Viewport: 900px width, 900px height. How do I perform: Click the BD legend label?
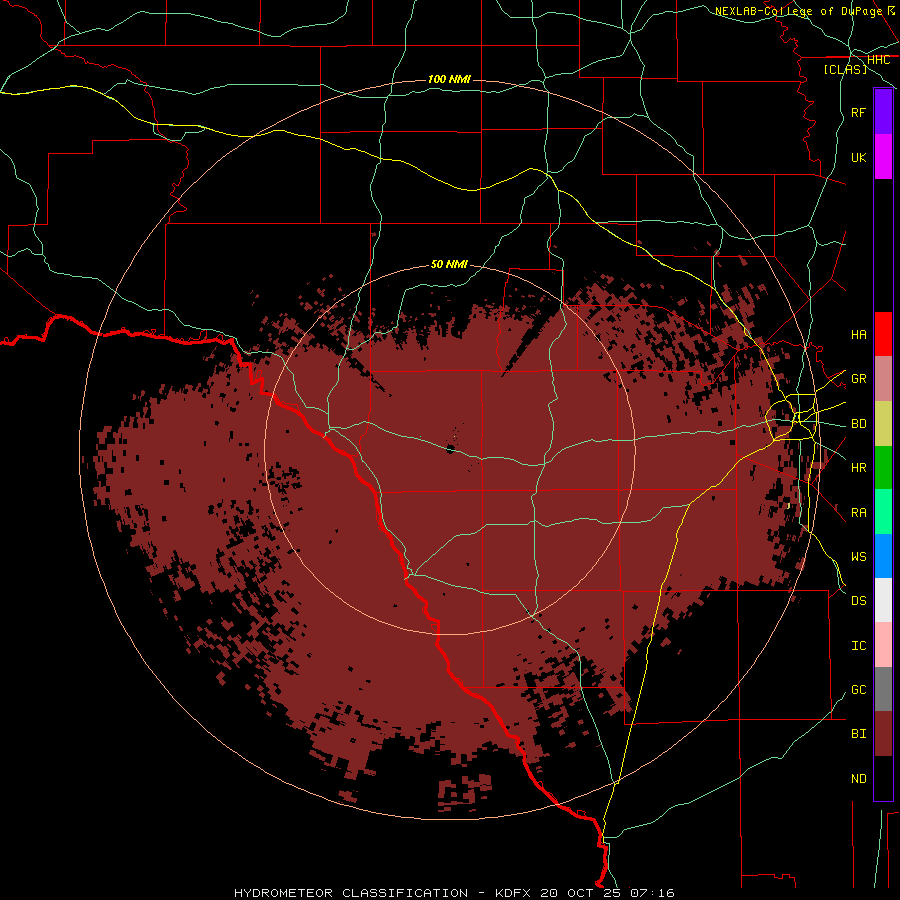(858, 424)
